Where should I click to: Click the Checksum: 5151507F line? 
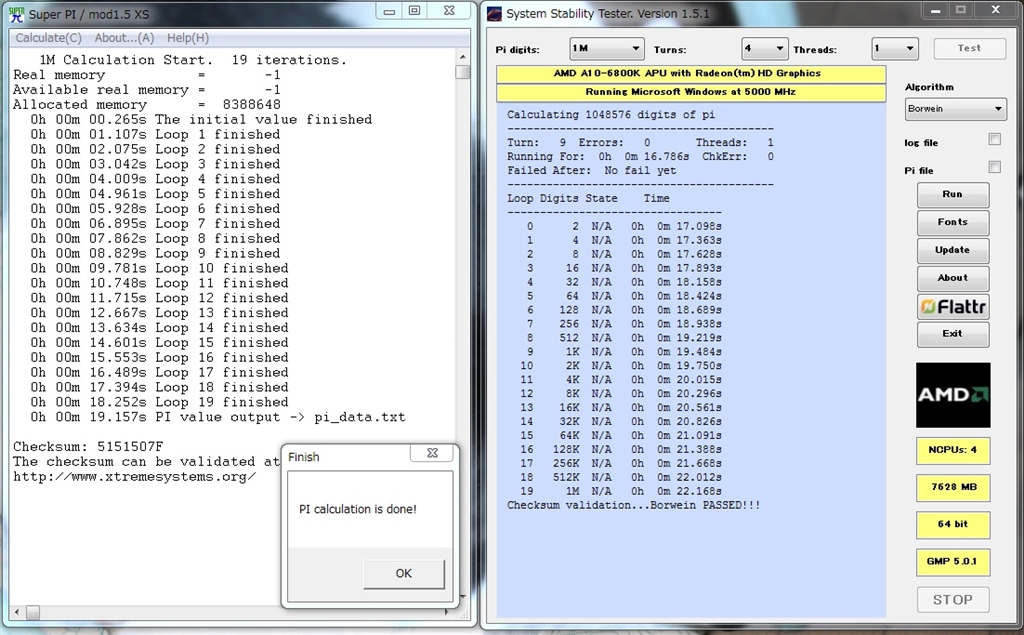coord(88,447)
